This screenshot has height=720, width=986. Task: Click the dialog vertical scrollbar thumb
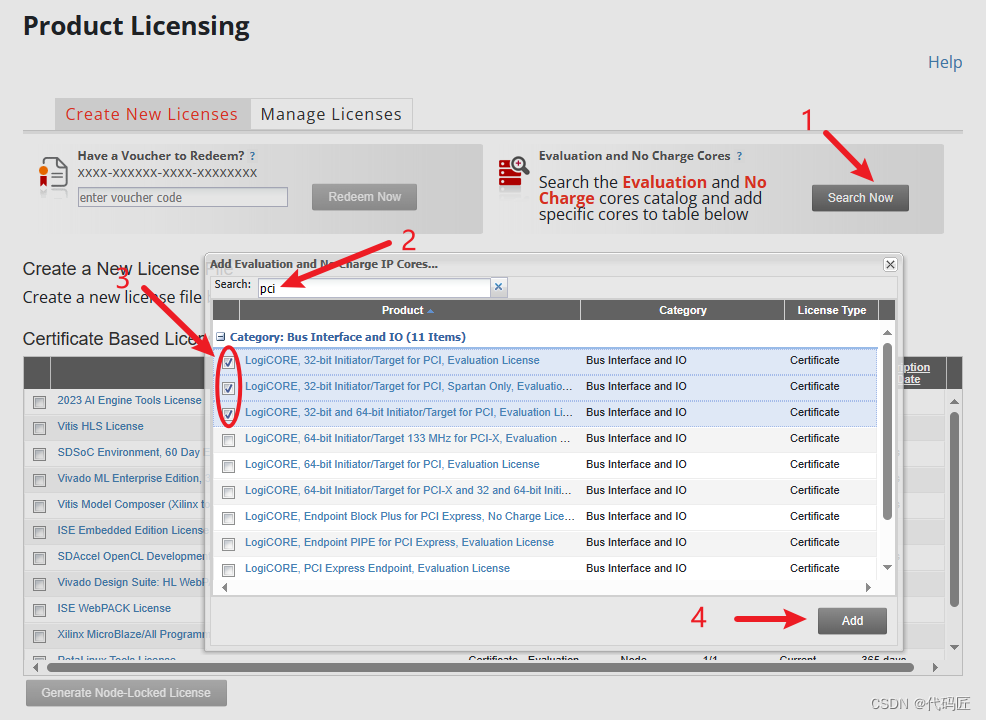point(887,431)
